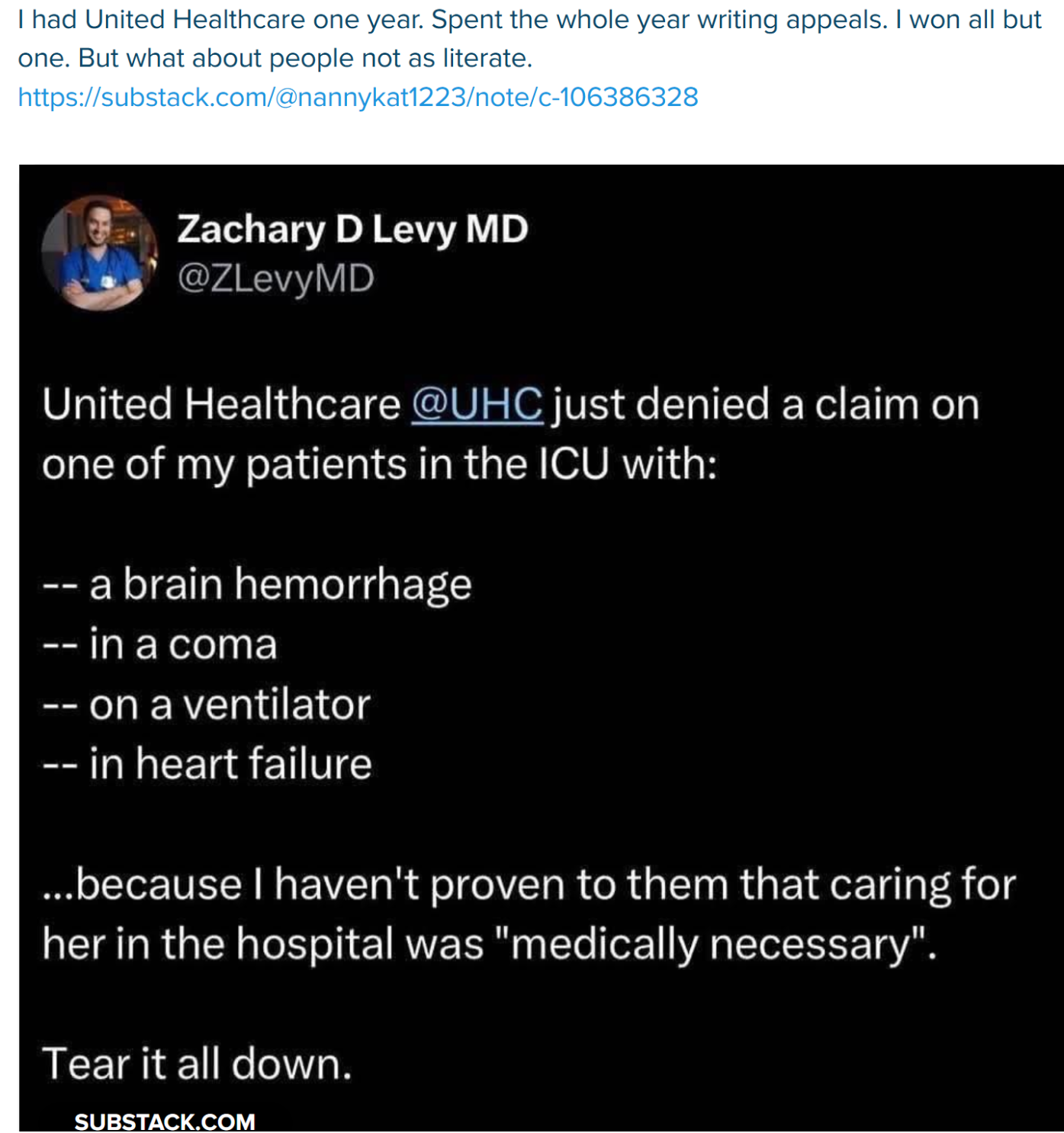Click the black background of the embedded tweet
This screenshot has height=1133, width=1064.
point(763,648)
